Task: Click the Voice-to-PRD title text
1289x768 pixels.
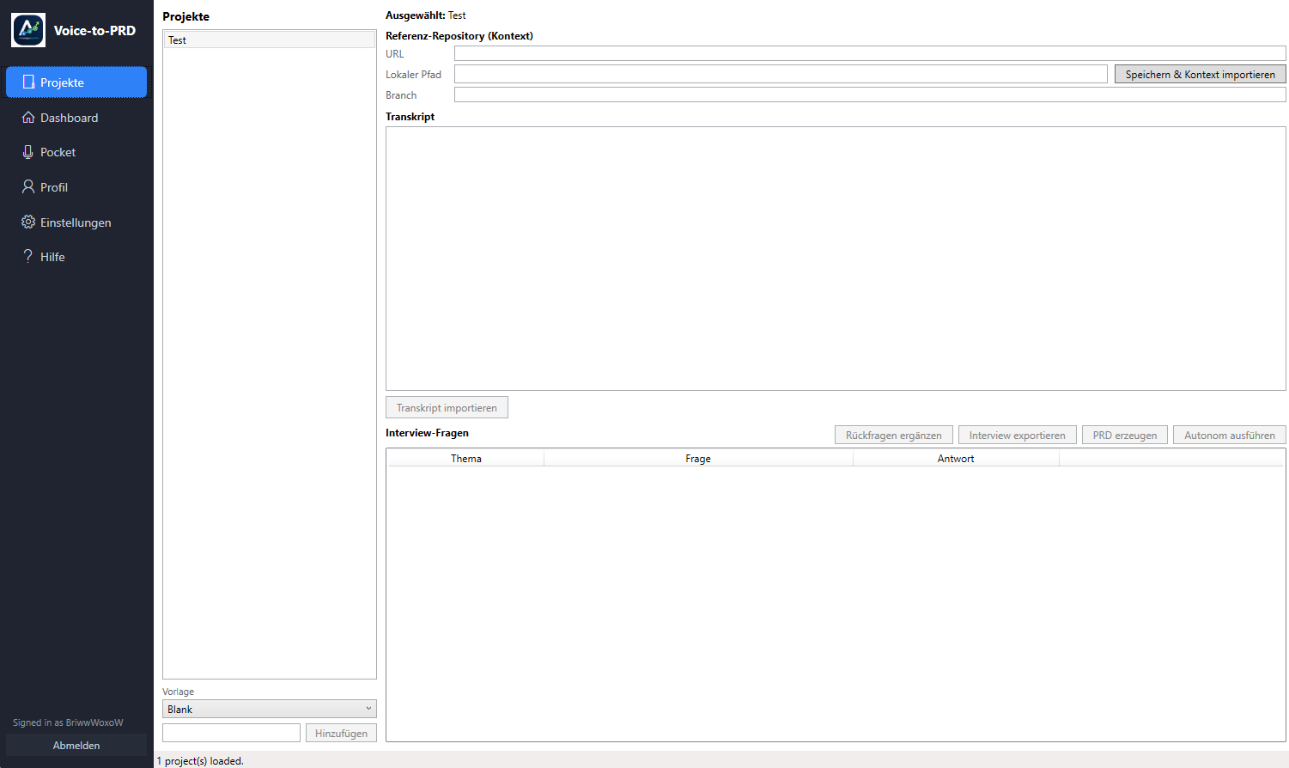Action: tap(95, 30)
